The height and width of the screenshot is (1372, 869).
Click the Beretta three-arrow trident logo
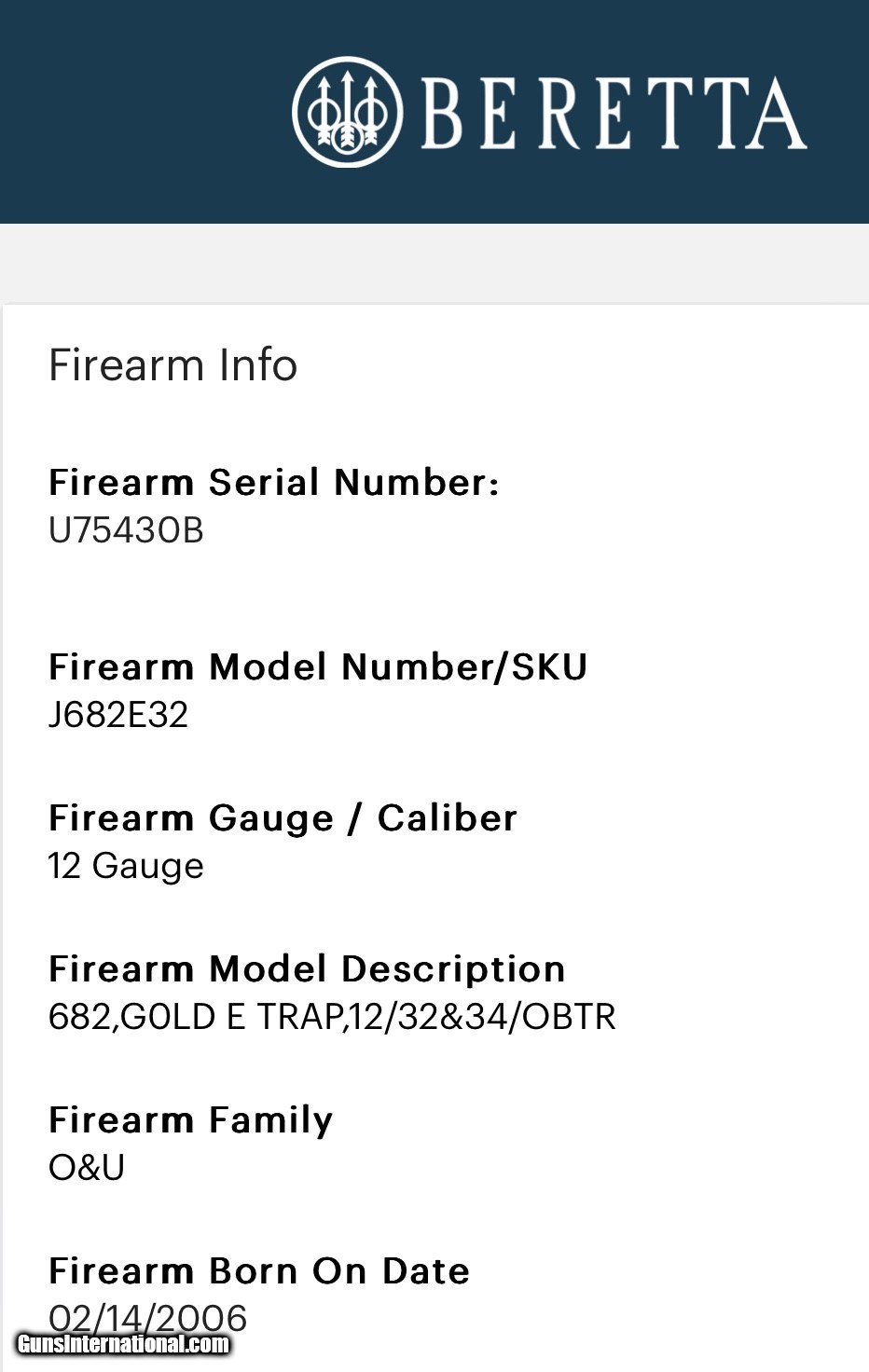coord(347,112)
